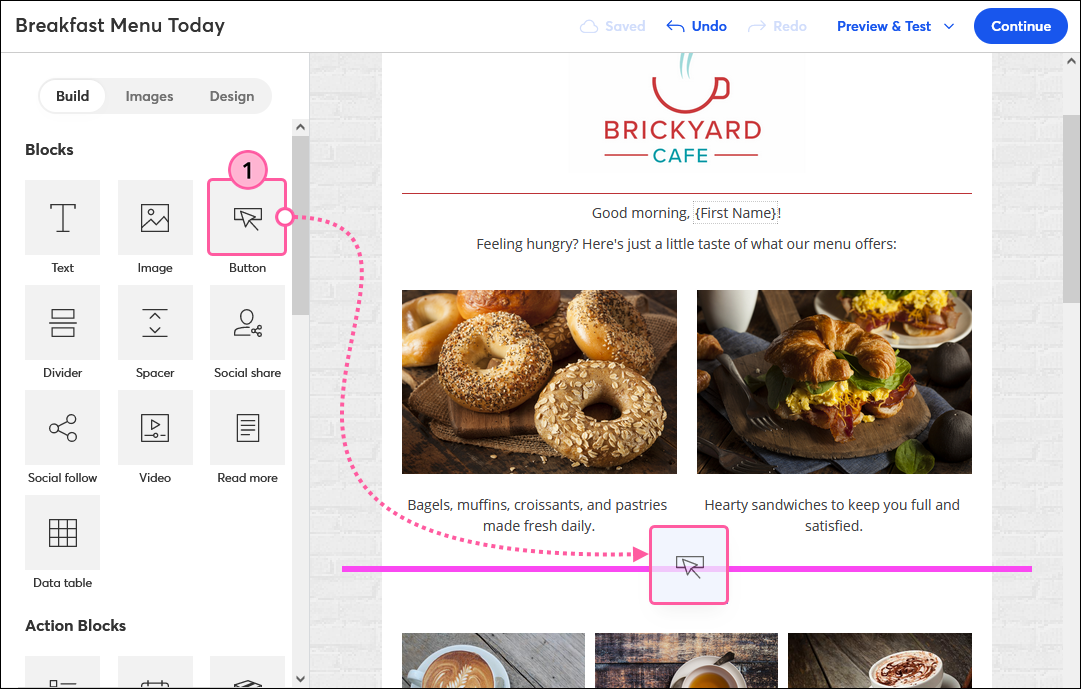Click the Action Blocks section heading
The width and height of the screenshot is (1081, 689).
[x=76, y=626]
